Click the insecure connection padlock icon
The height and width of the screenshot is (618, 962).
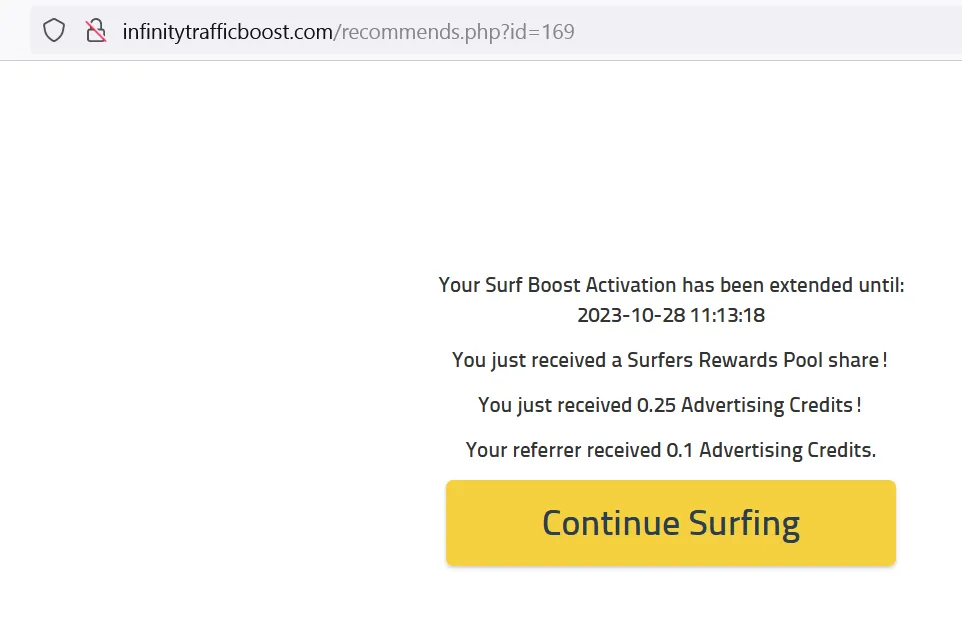click(96, 31)
